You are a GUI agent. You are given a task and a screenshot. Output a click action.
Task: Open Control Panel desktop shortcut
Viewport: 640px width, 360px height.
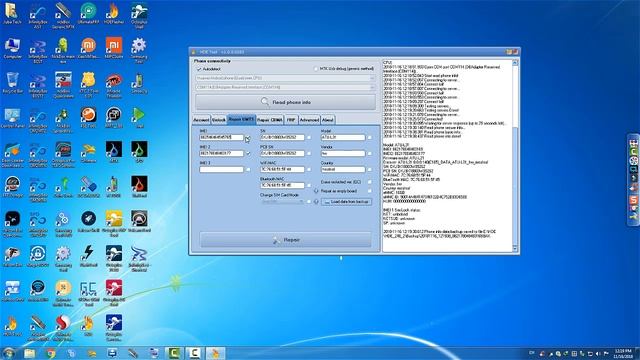[12, 118]
